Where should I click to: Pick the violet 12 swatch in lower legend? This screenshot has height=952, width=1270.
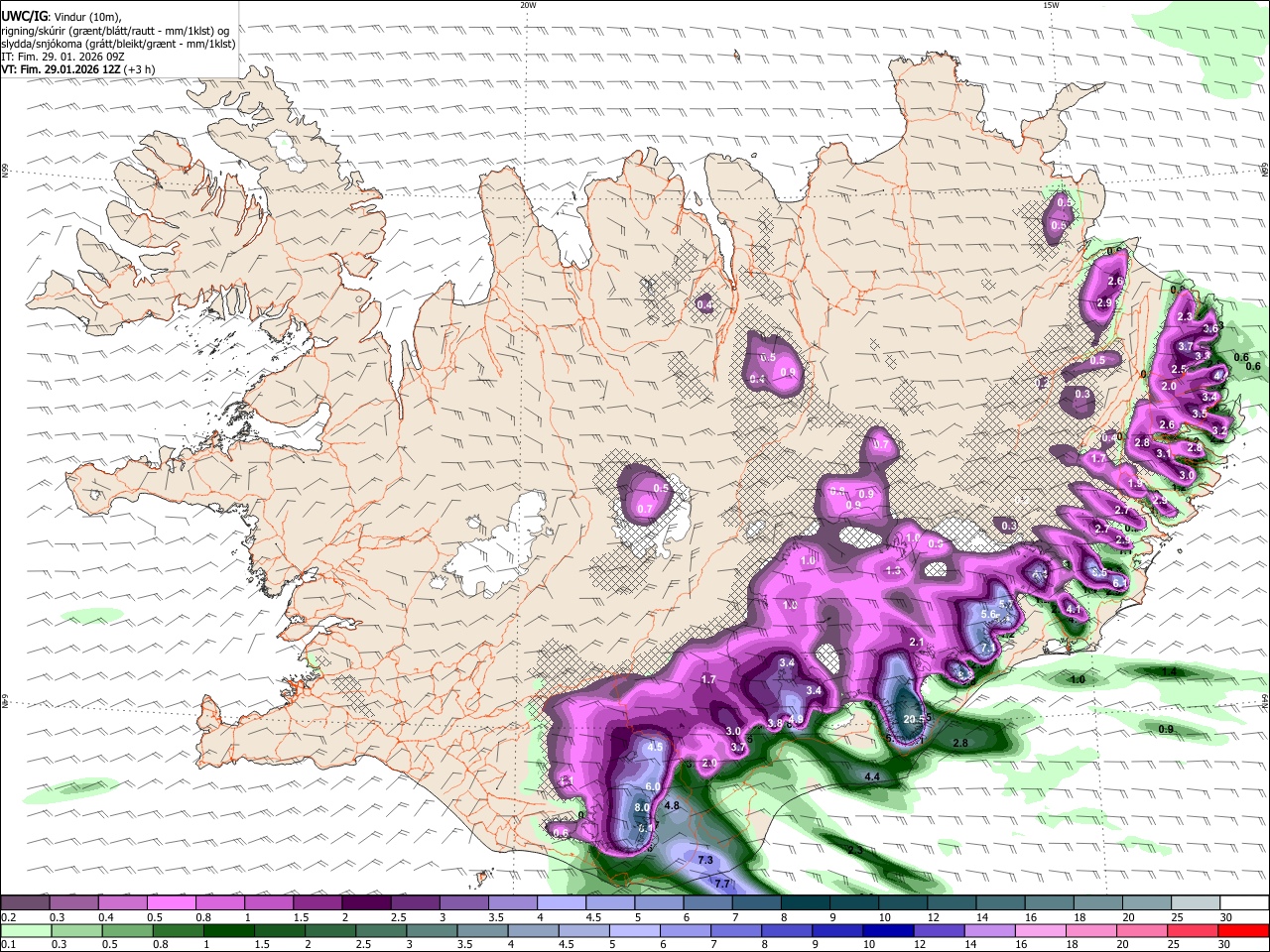point(939,930)
